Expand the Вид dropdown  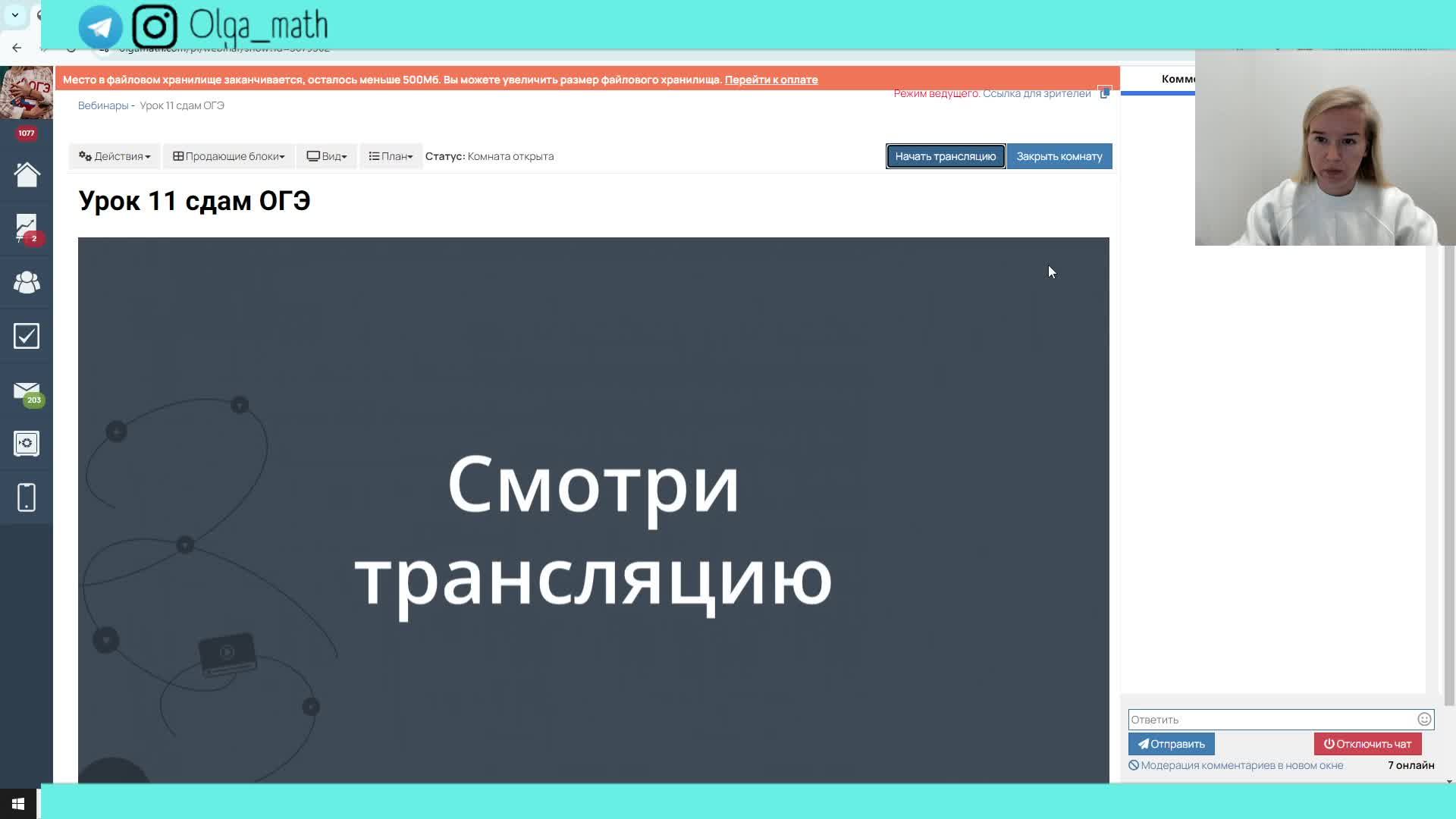pyautogui.click(x=327, y=156)
